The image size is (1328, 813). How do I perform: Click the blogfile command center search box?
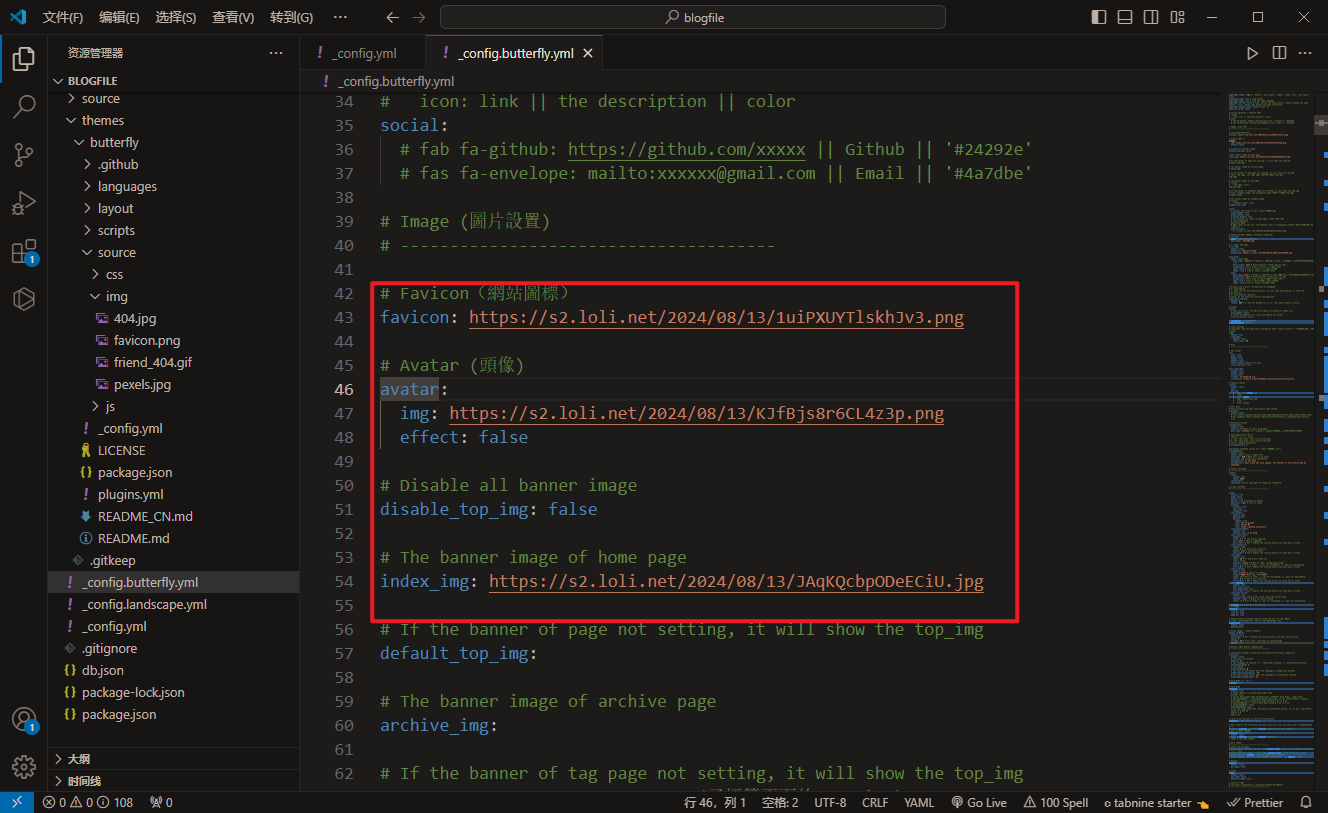pyautogui.click(x=693, y=17)
